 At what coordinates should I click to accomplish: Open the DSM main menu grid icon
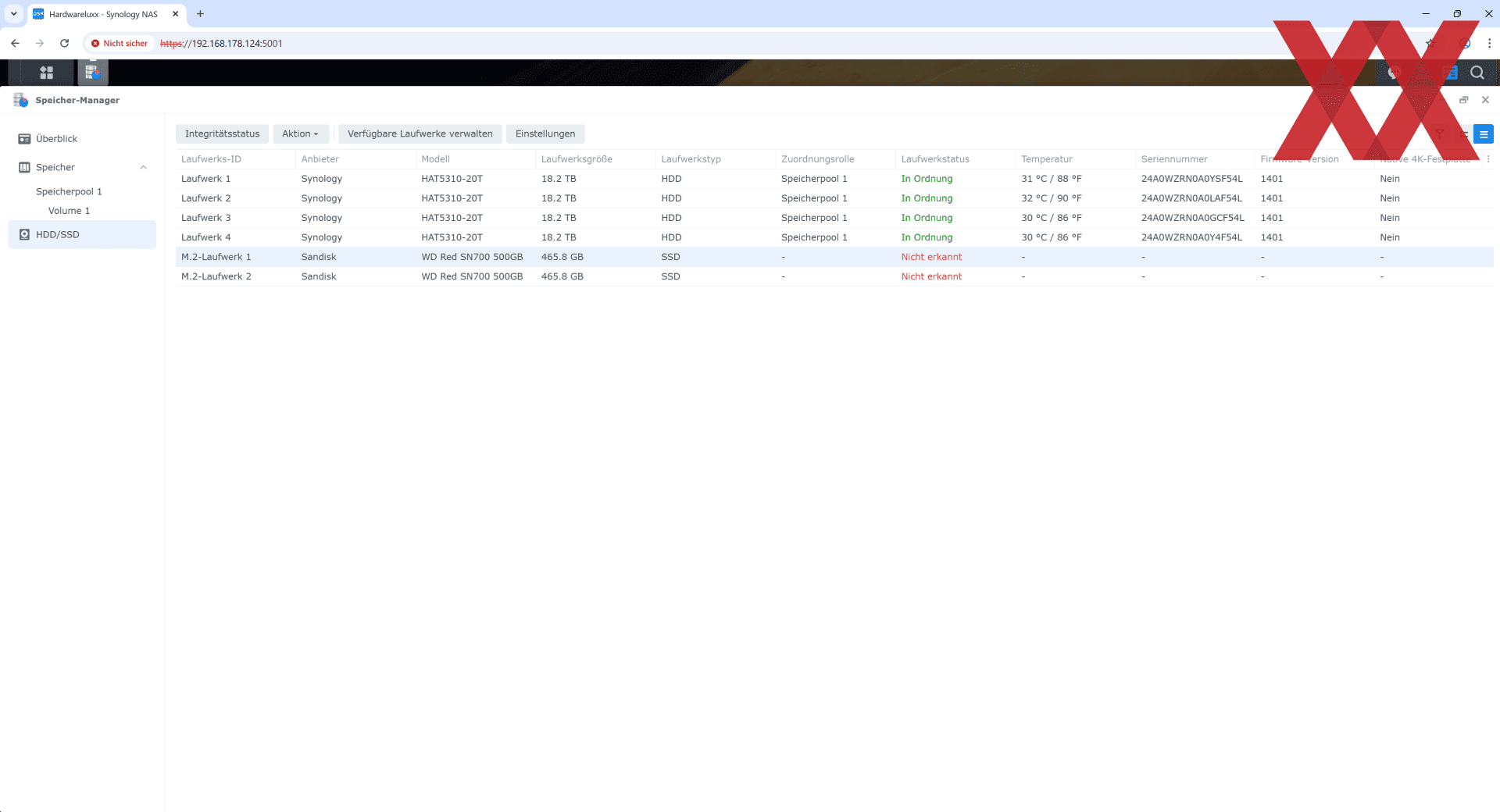(46, 73)
